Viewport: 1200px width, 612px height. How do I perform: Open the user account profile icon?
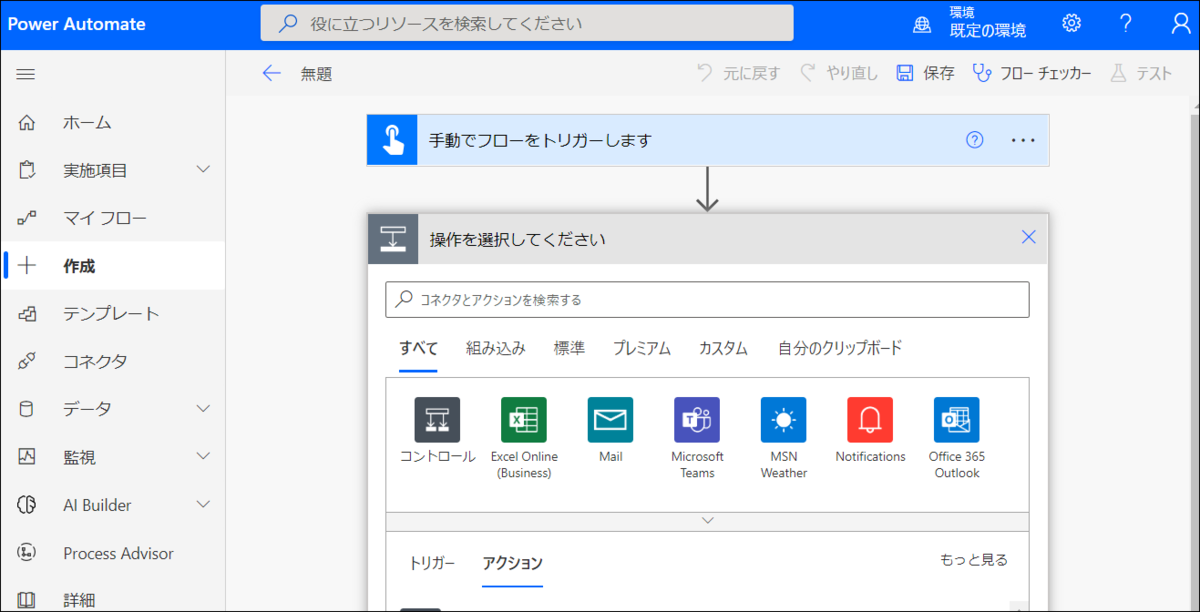1180,23
